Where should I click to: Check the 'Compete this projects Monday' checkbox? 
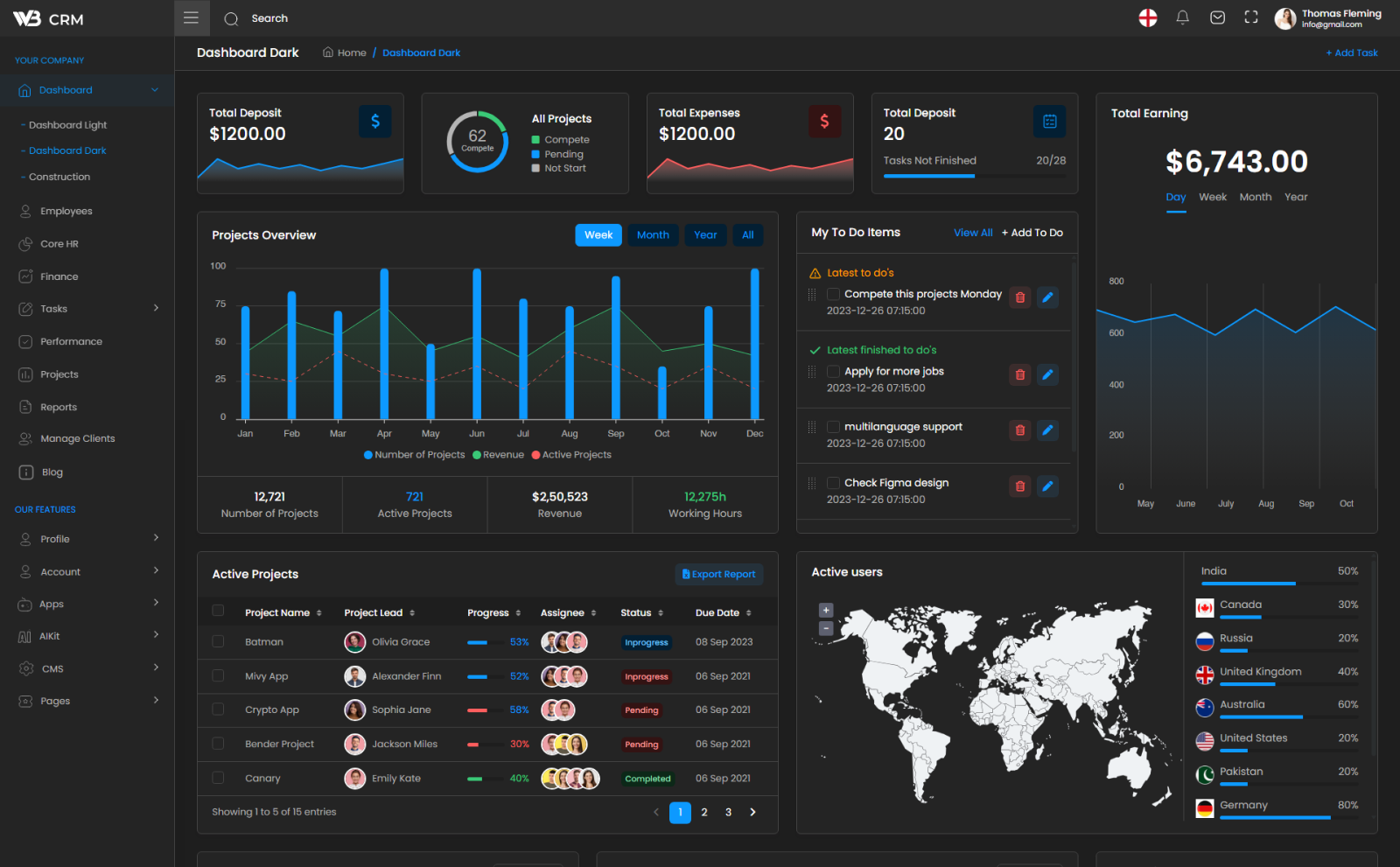click(833, 294)
